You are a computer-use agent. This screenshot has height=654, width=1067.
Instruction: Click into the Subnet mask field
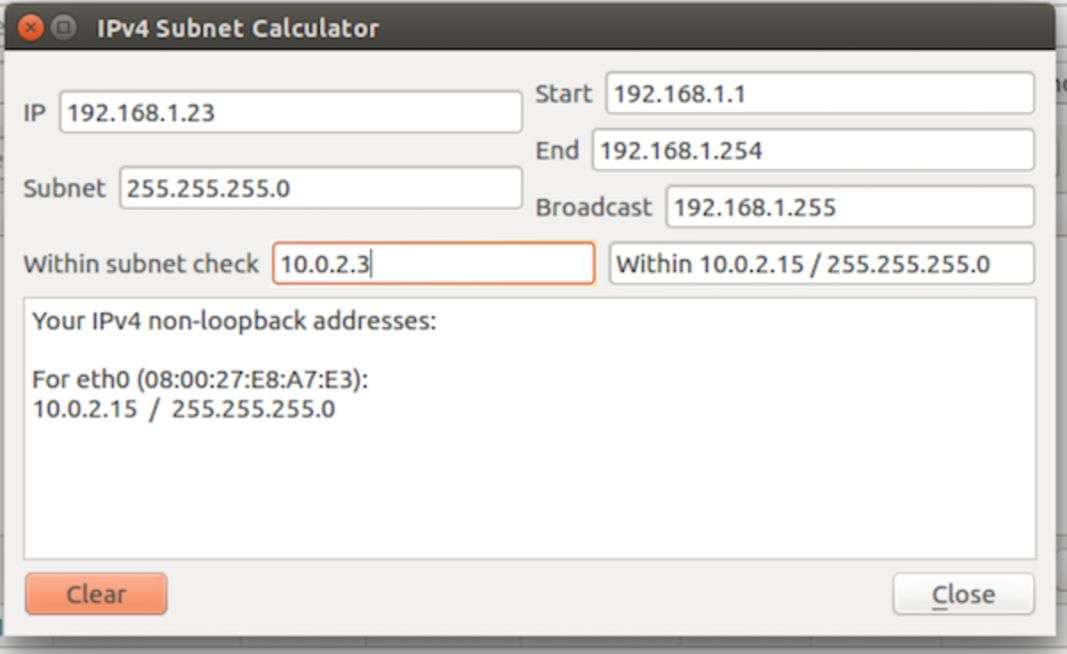(x=320, y=188)
